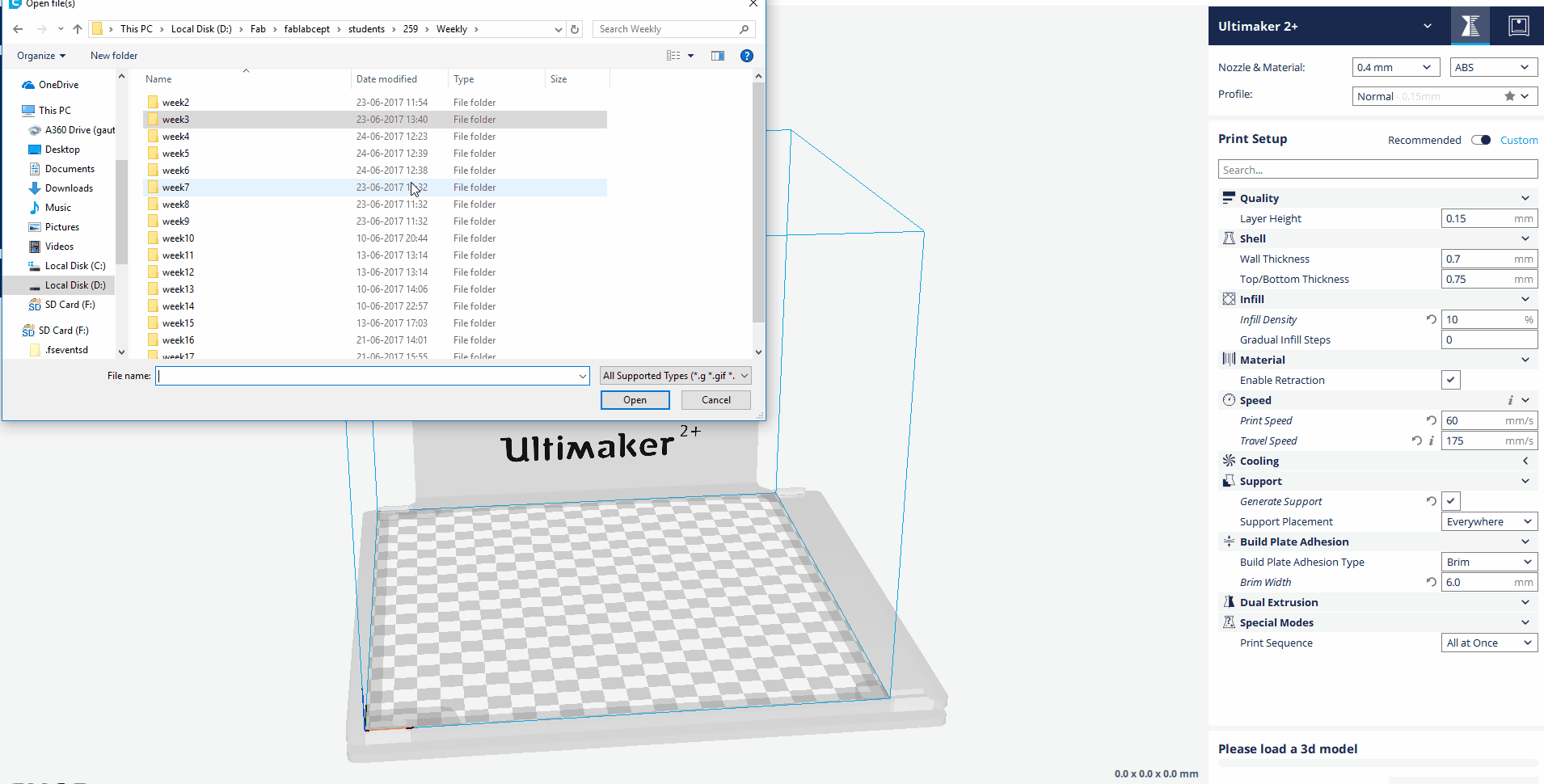The height and width of the screenshot is (784, 1544).
Task: Sort files by Date modified column
Action: (400, 79)
